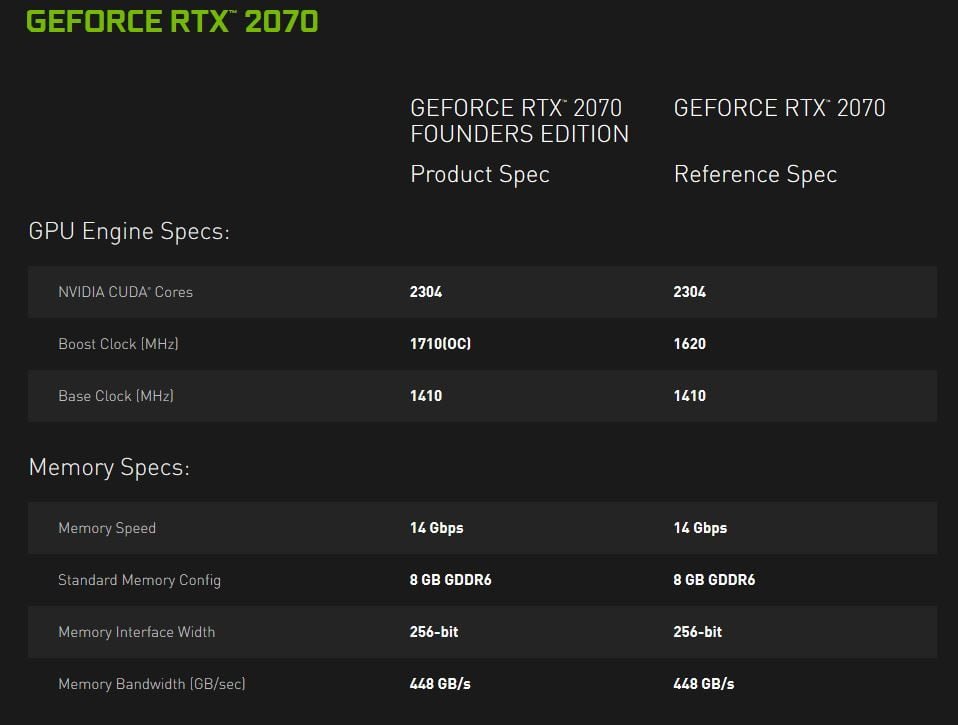
Task: Select the Founders Edition column header
Action: pyautogui.click(x=519, y=121)
